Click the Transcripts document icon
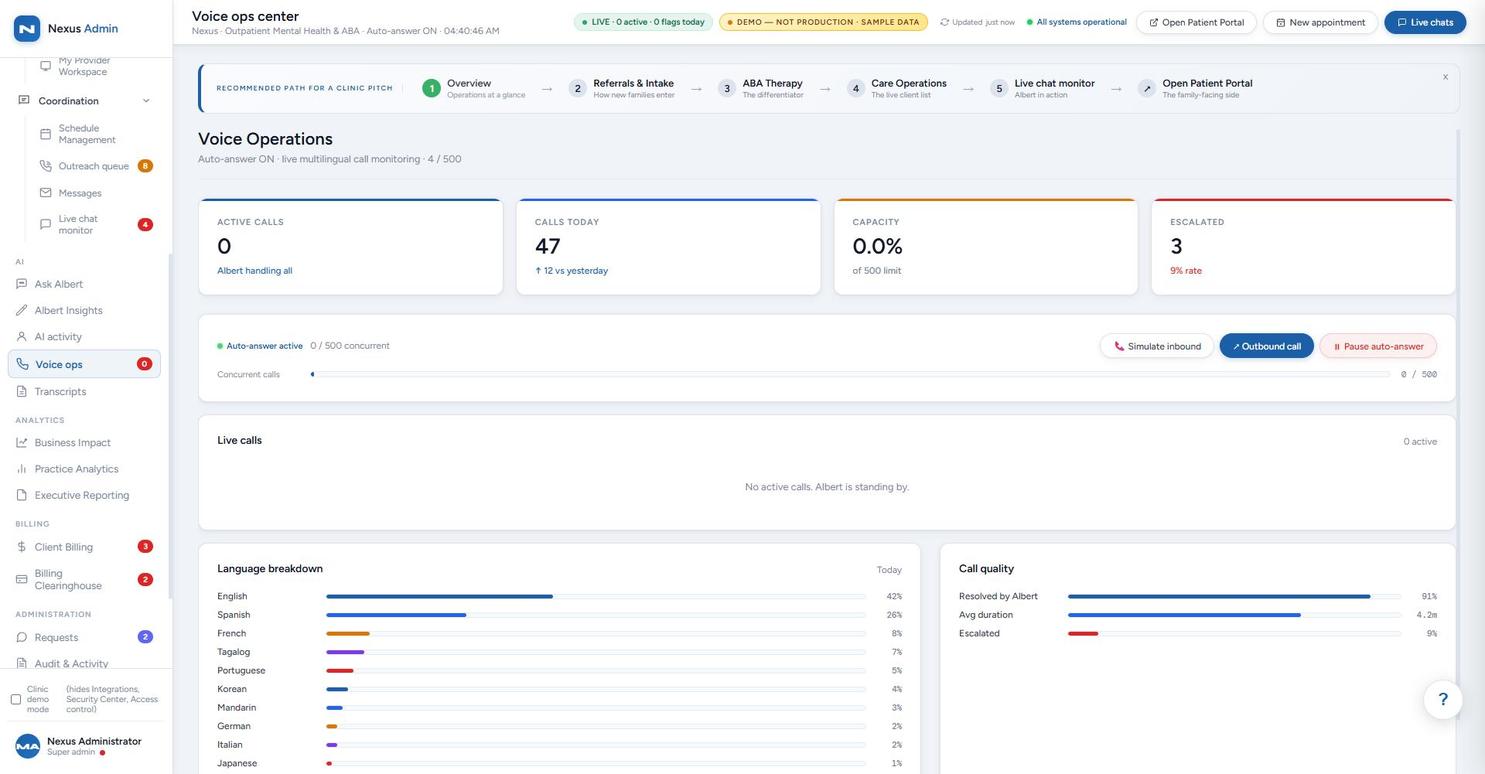This screenshot has width=1485, height=774. coord(22,391)
